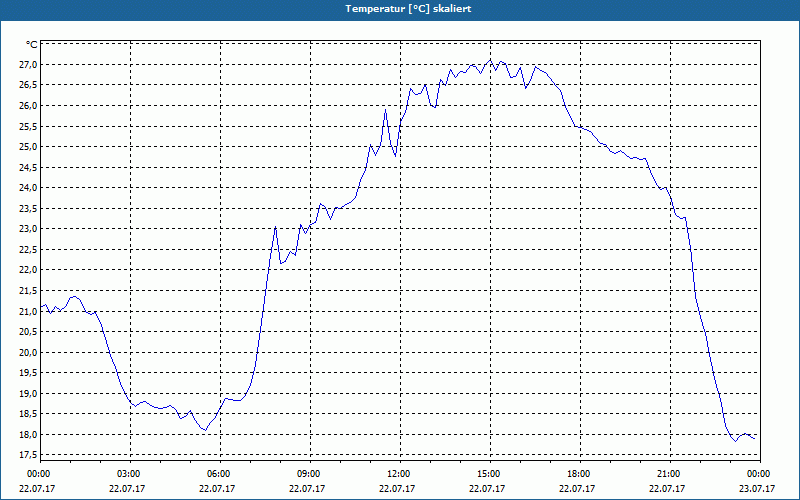Select the '27,0' y-axis label

(28, 65)
